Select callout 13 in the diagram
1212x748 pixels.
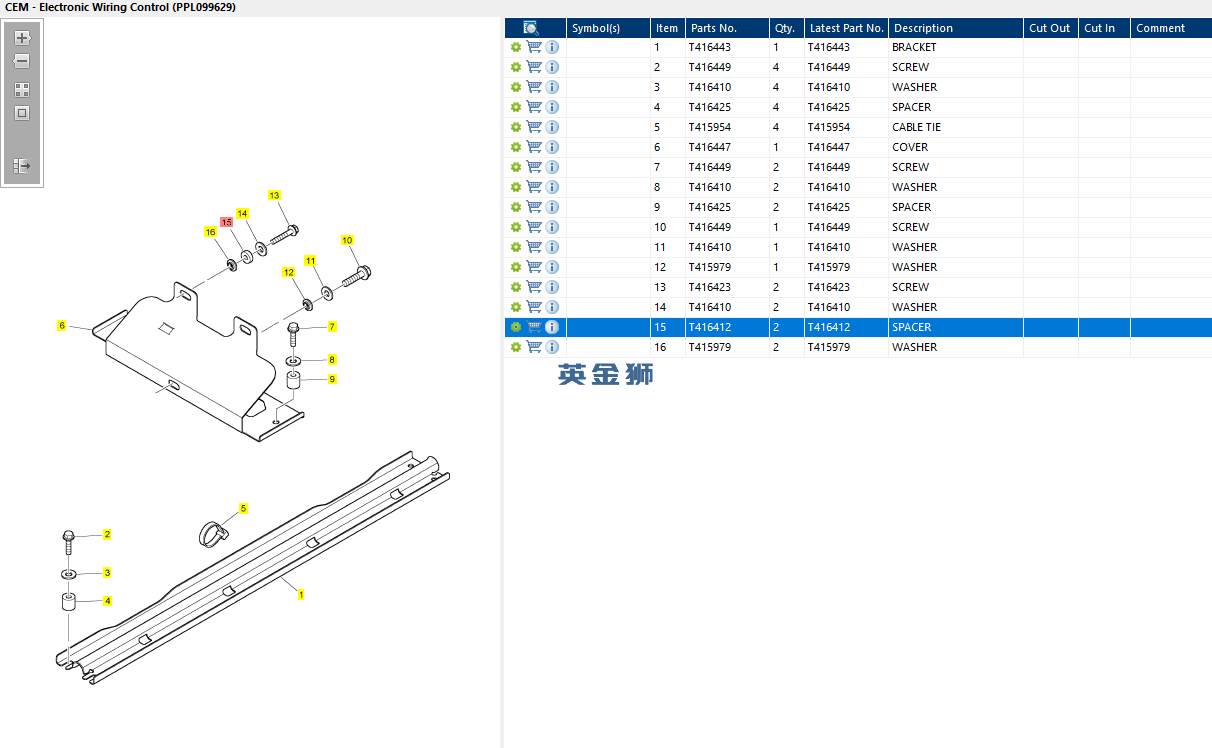point(274,195)
